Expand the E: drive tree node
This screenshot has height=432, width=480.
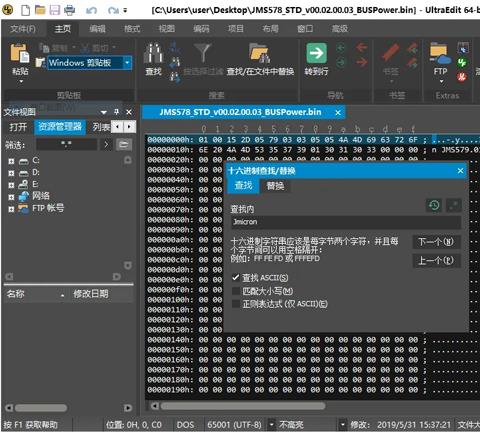click(11, 185)
